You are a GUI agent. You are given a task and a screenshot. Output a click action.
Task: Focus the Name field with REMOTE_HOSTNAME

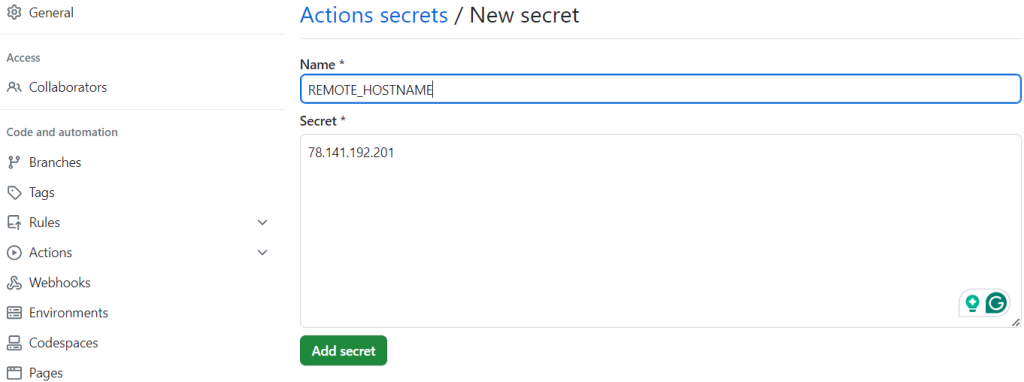(660, 89)
